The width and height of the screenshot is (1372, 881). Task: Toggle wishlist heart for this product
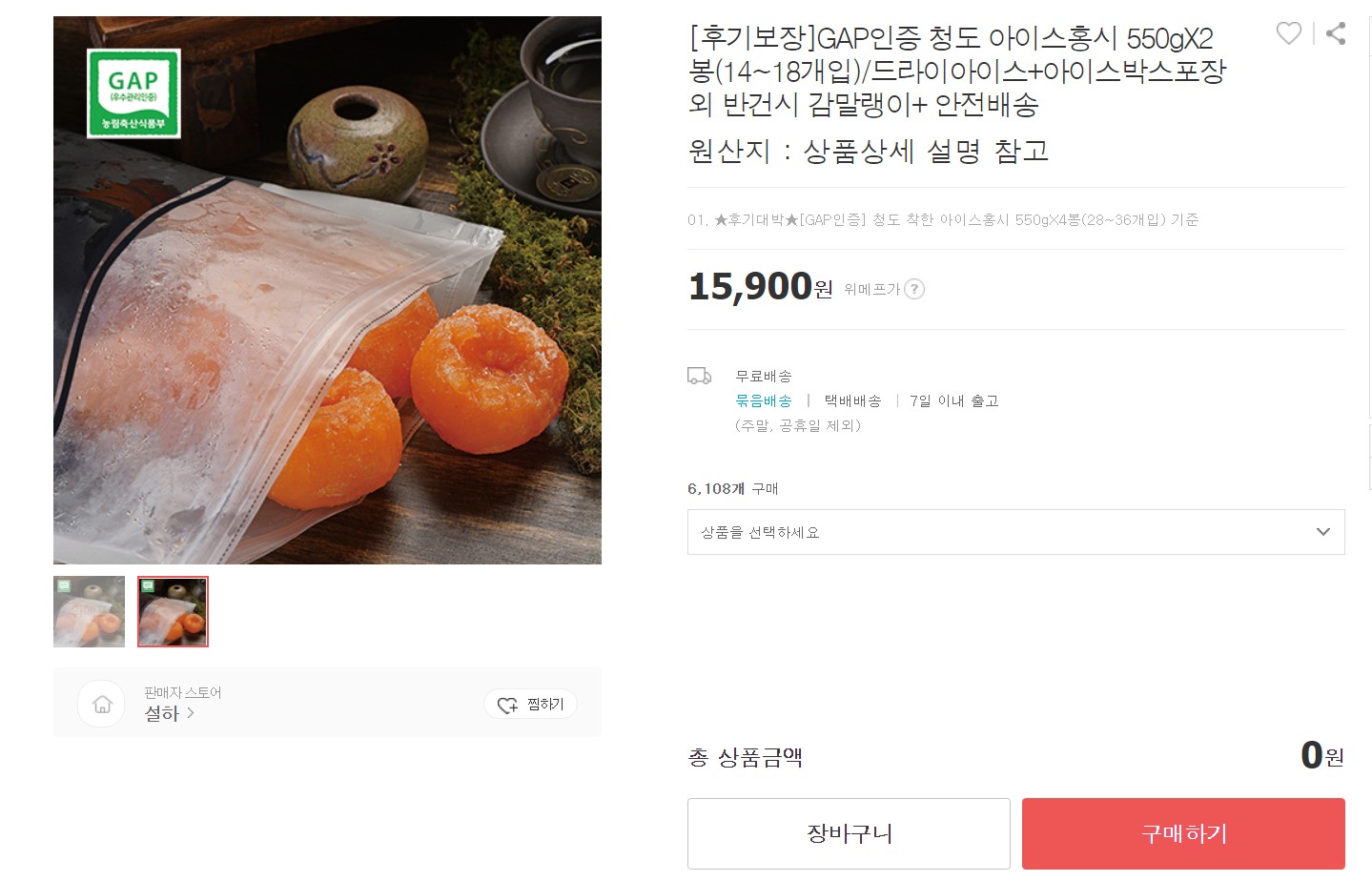[1289, 33]
